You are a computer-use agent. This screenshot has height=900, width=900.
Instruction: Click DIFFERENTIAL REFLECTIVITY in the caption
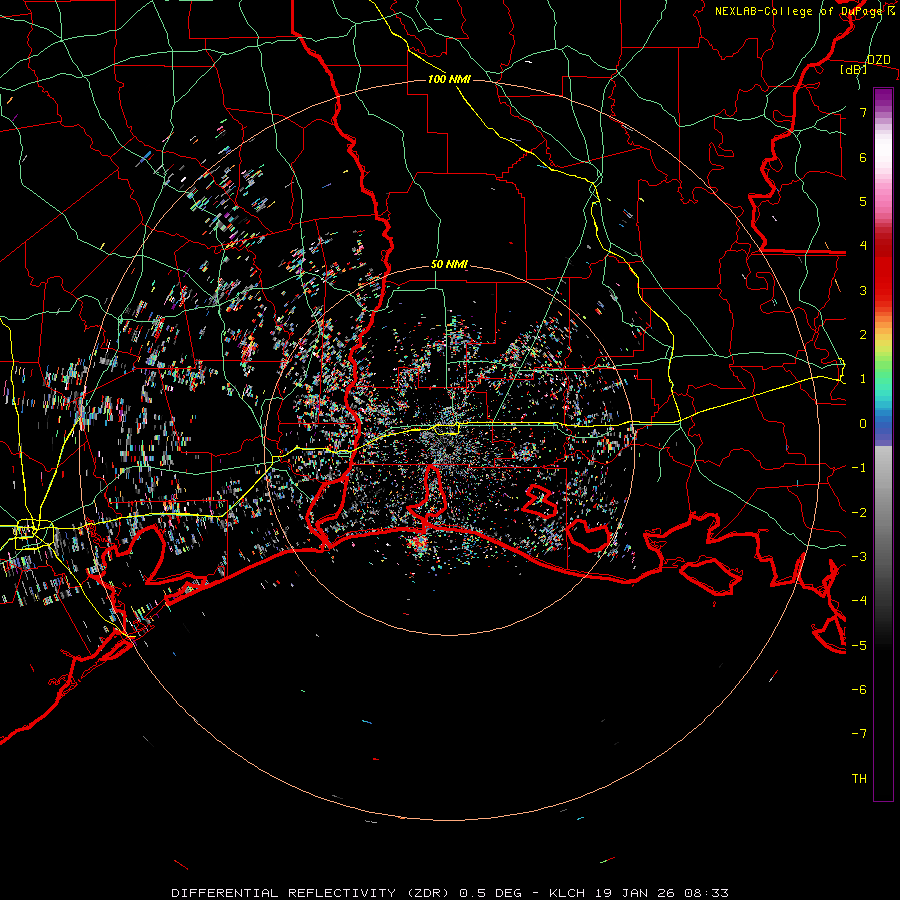coord(284,893)
